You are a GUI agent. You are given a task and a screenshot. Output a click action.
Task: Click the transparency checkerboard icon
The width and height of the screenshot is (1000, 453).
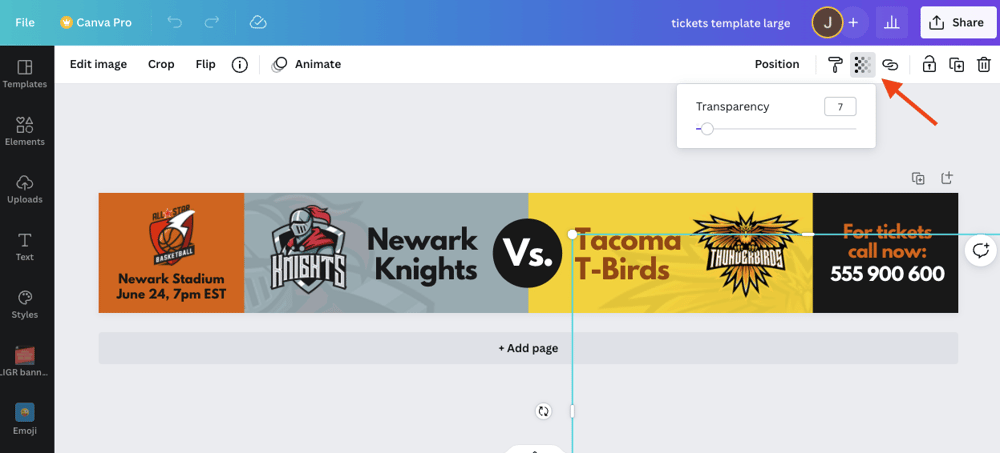point(863,64)
